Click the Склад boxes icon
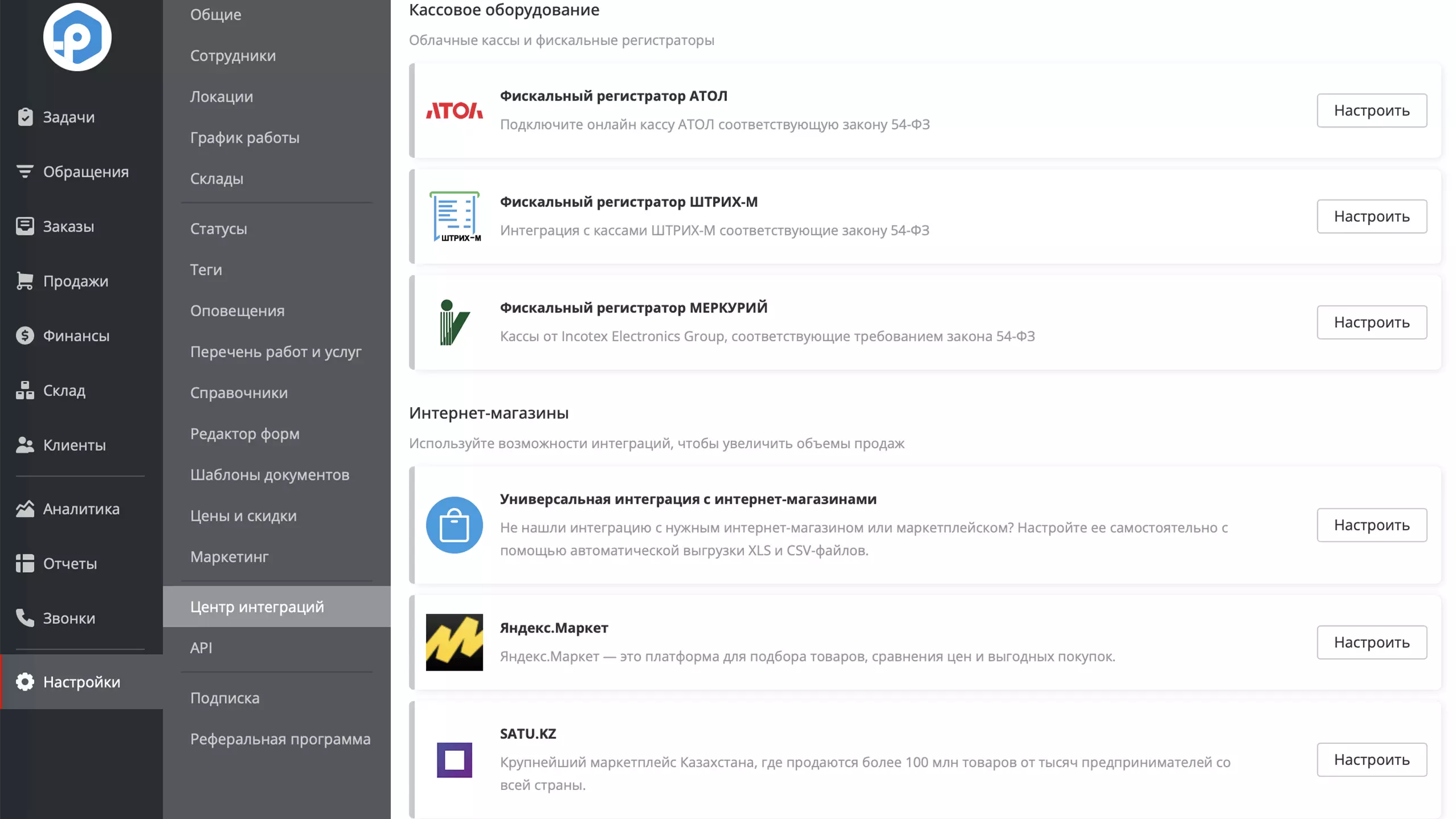 [x=25, y=390]
